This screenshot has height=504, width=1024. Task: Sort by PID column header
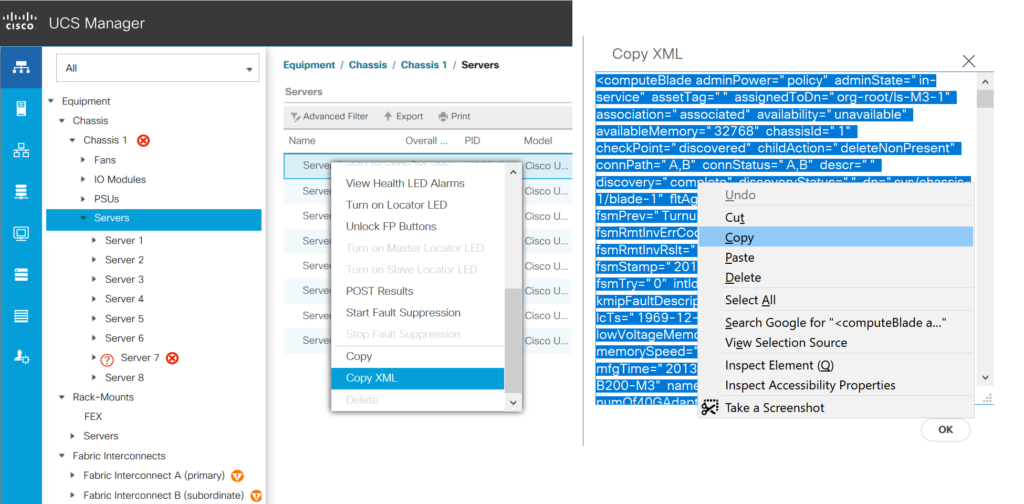pyautogui.click(x=472, y=140)
